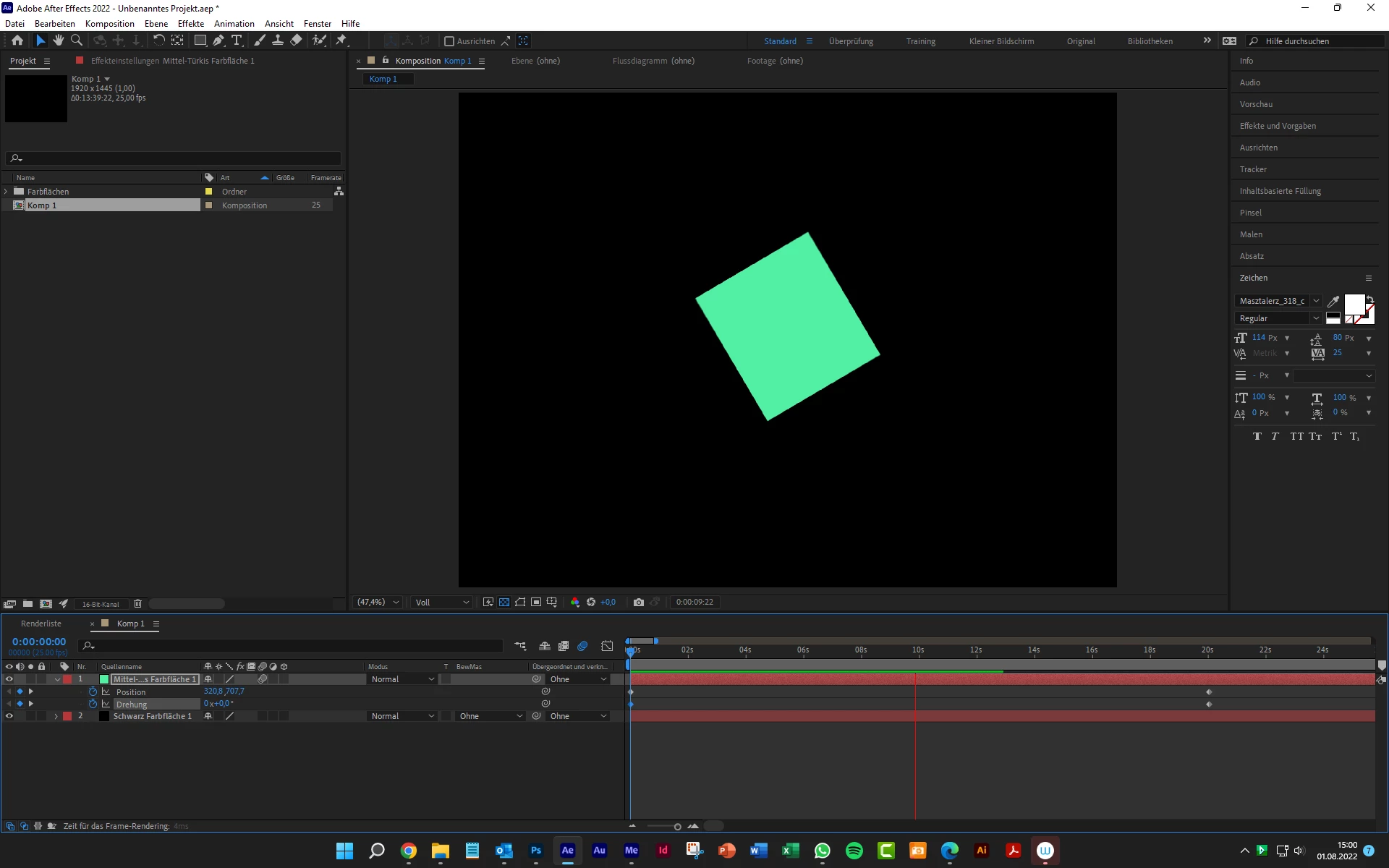Click the white fill color swatch
This screenshot has width=1389, height=868.
point(1354,304)
